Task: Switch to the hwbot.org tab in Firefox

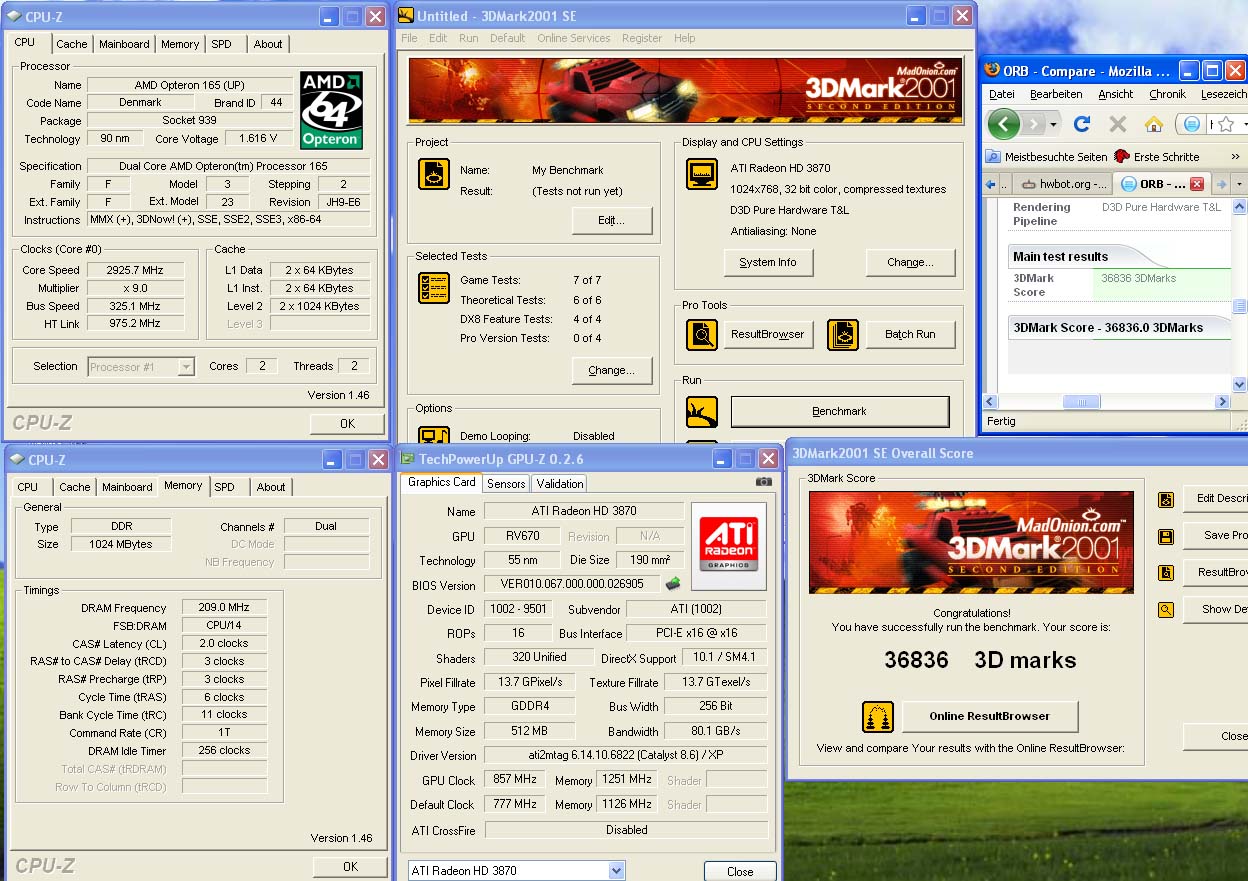Action: [1062, 184]
